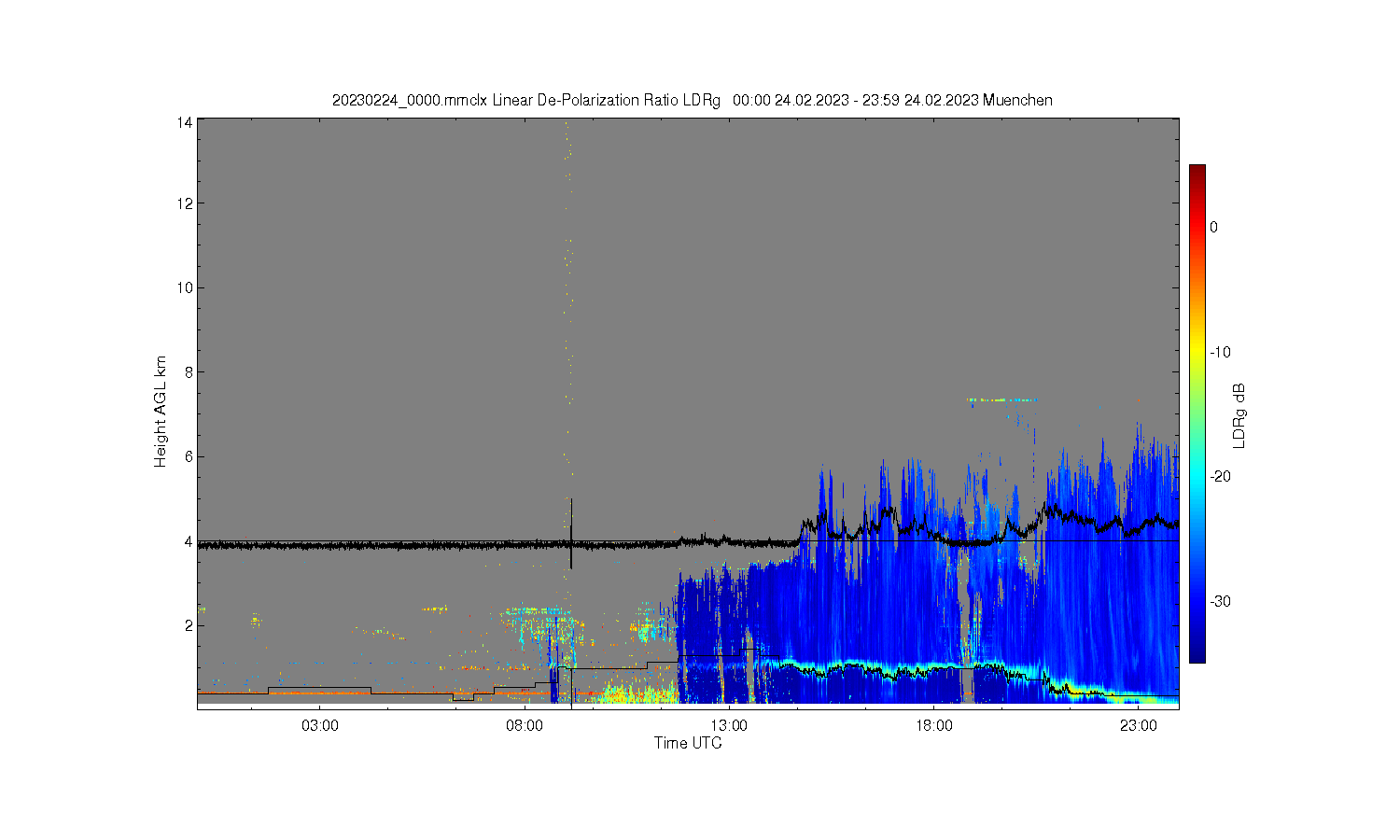Viewport: 1400px width, 840px height.
Task: Click the '13:00' time axis label
Action: 729,725
